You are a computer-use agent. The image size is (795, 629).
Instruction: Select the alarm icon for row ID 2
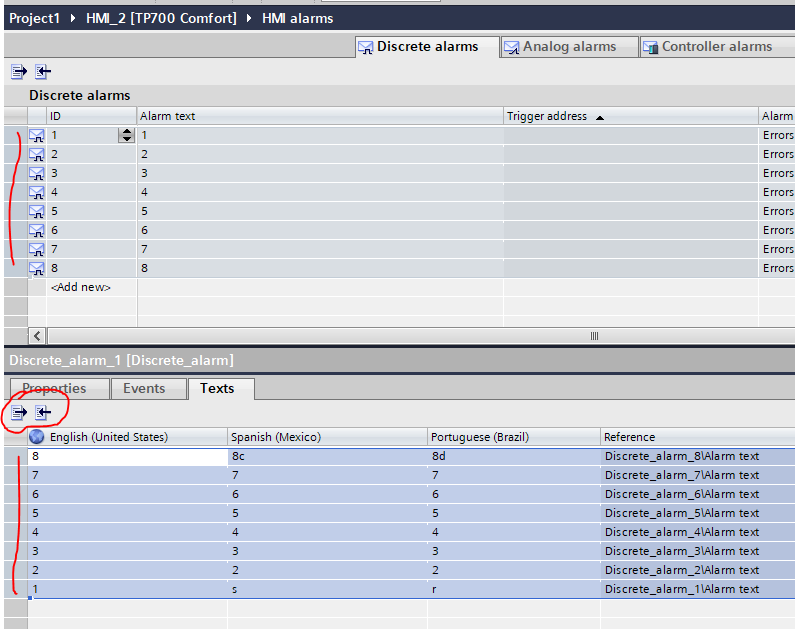coord(37,154)
